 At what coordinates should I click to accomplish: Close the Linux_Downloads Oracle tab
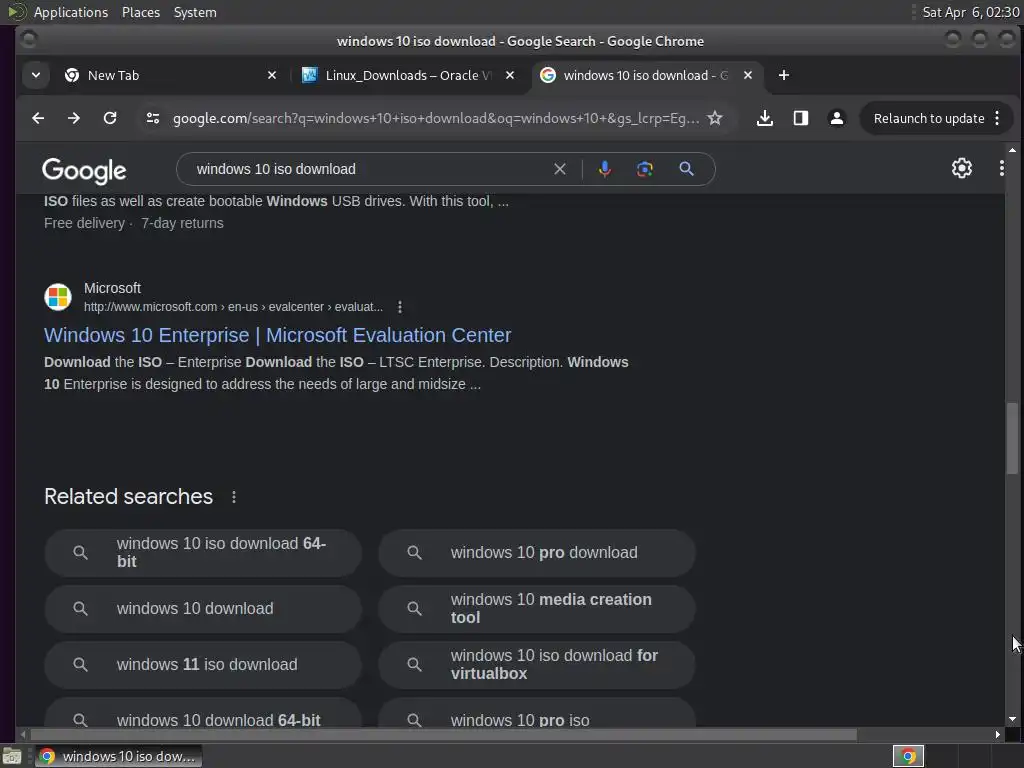510,75
